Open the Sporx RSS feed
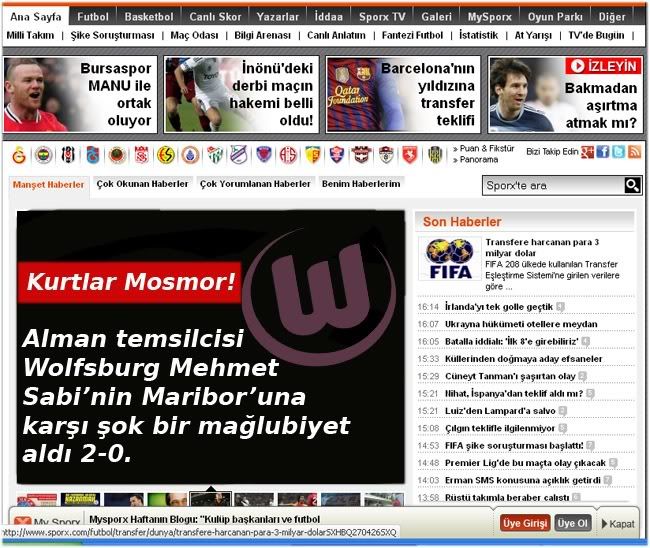 point(634,152)
